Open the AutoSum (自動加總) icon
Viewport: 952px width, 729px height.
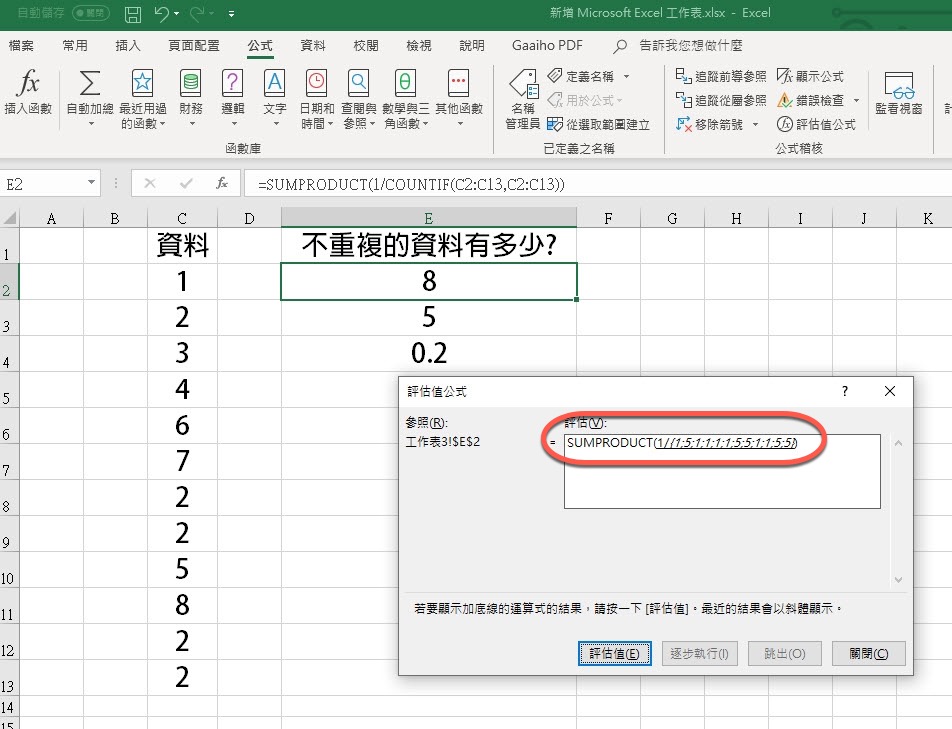point(90,85)
